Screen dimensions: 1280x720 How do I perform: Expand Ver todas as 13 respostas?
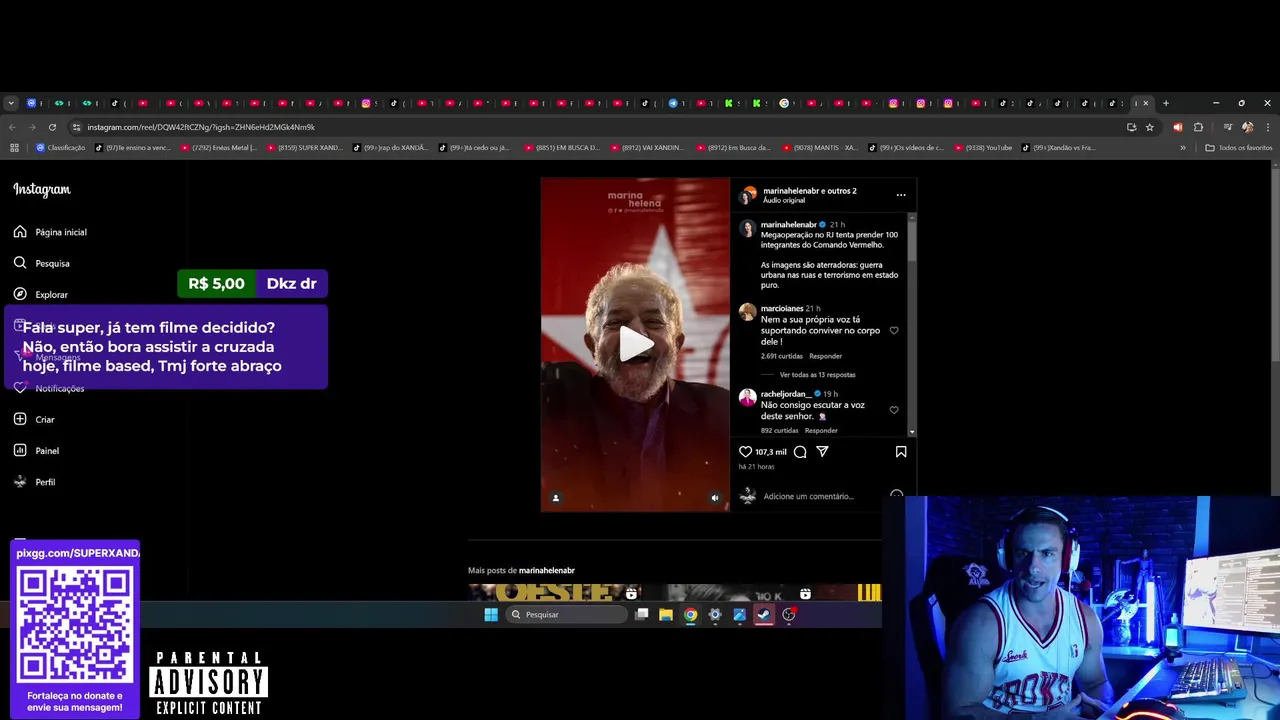pyautogui.click(x=817, y=375)
